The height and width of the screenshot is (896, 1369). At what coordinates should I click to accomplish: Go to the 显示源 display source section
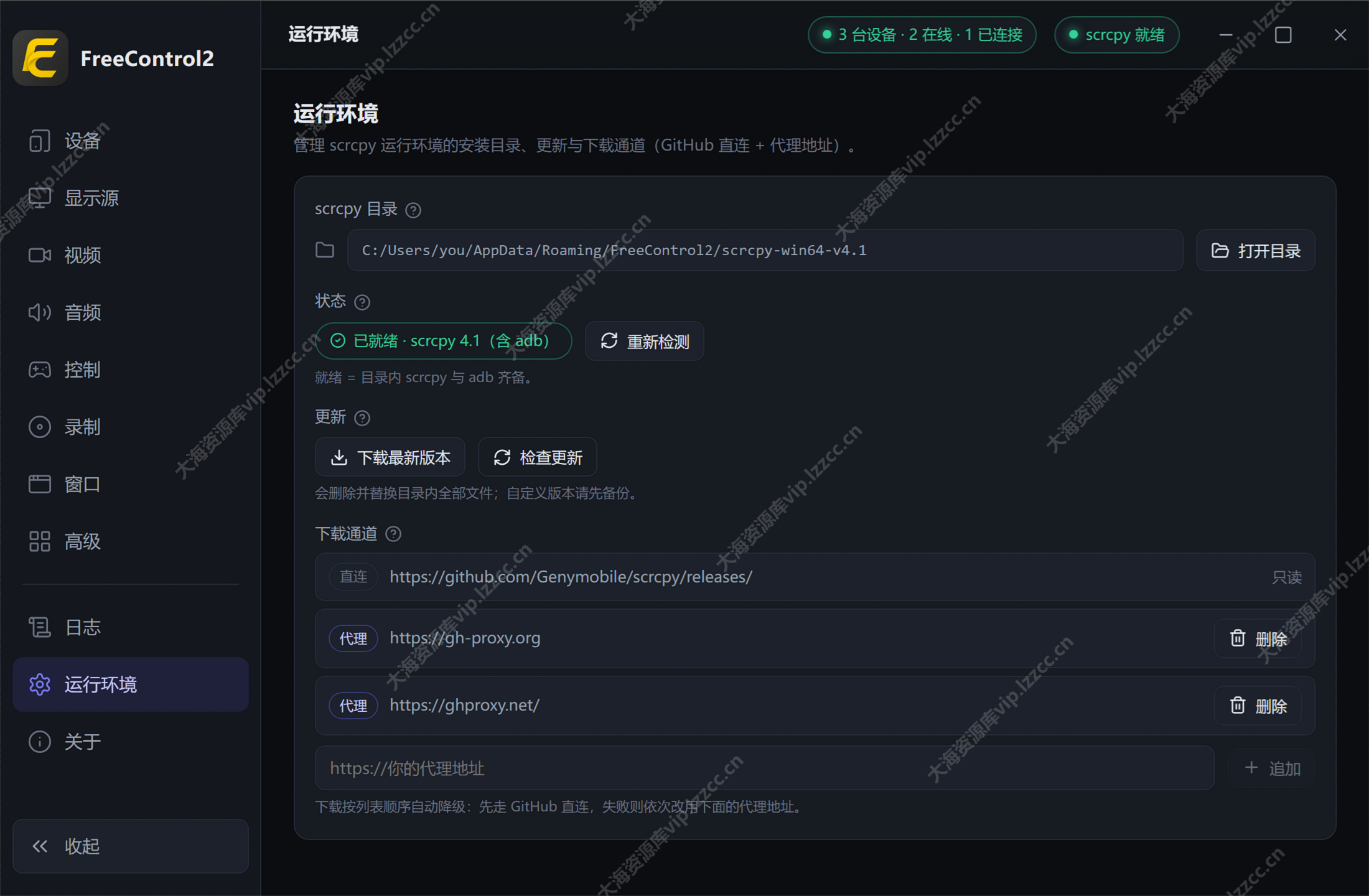pyautogui.click(x=130, y=198)
